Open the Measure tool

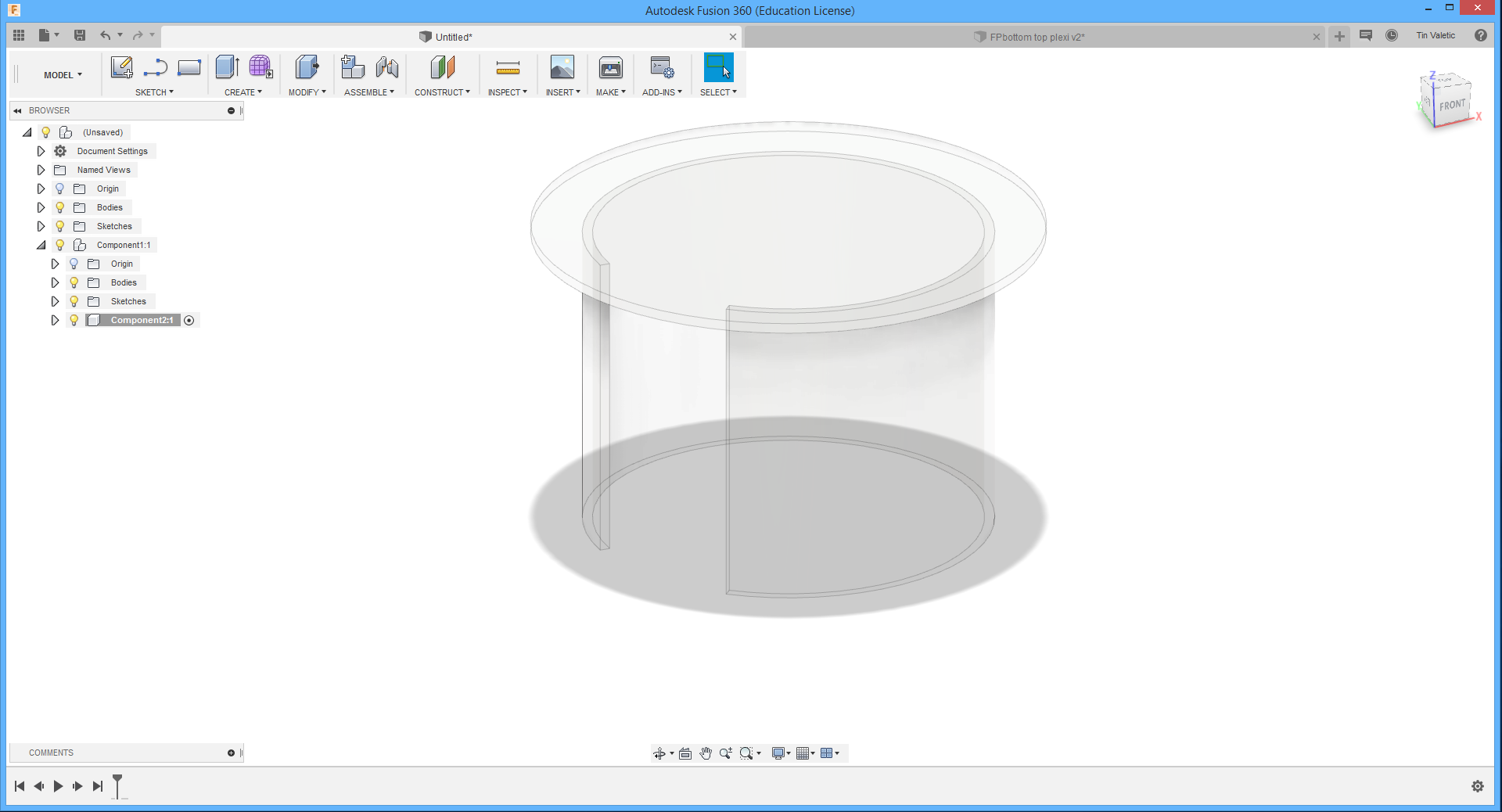tap(508, 68)
